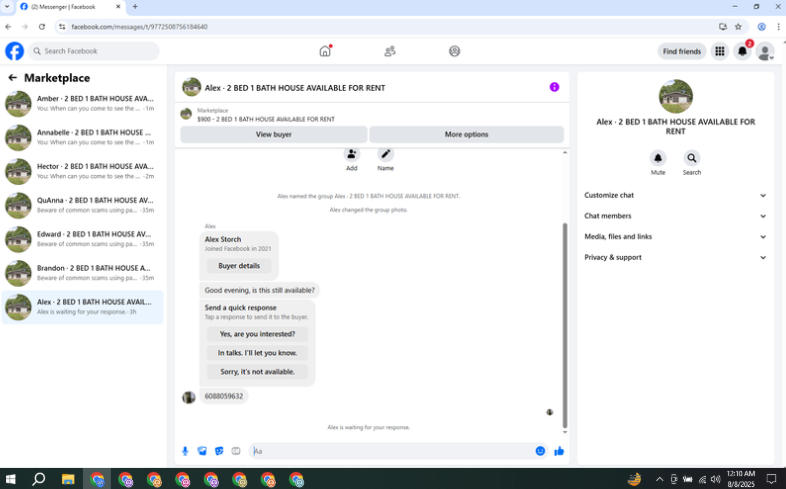Click the GIF icon in composer
The width and height of the screenshot is (786, 489).
coord(236,451)
